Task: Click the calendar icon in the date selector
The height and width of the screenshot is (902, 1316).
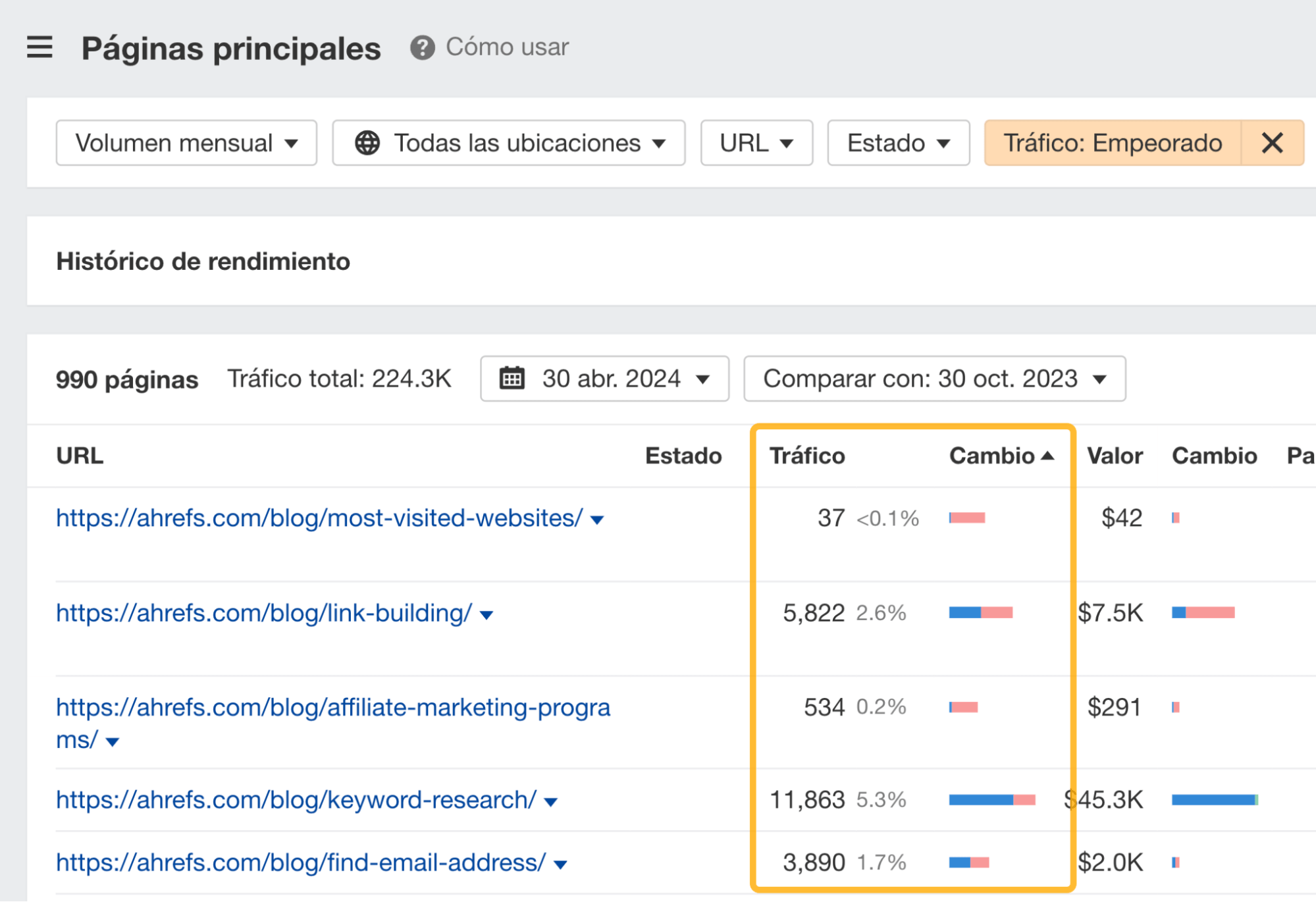Action: point(513,378)
